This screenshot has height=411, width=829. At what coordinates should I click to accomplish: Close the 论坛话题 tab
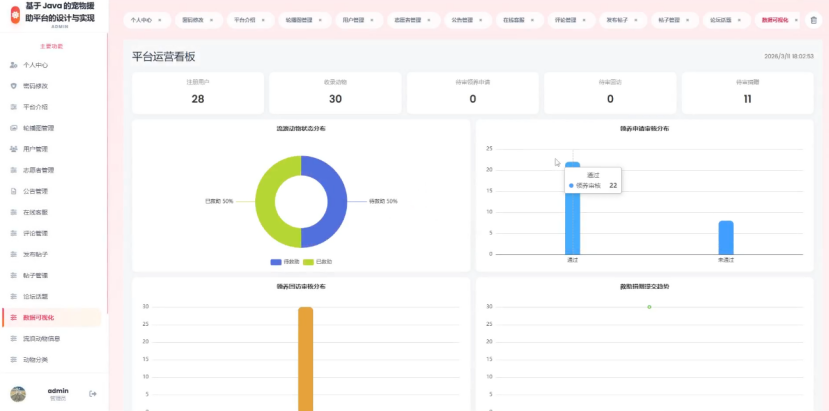coord(739,20)
